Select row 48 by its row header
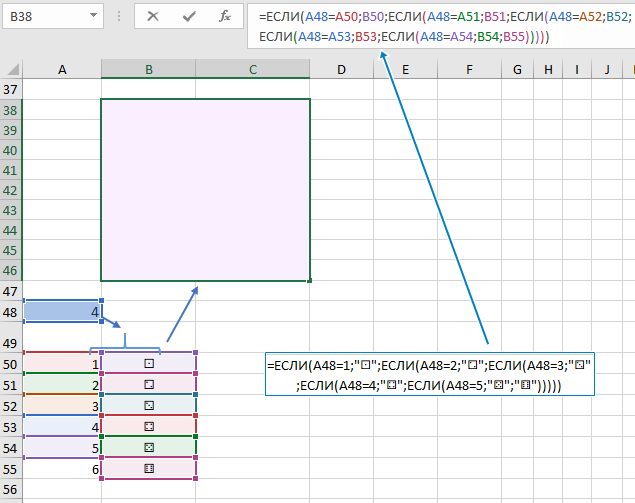 (11, 312)
